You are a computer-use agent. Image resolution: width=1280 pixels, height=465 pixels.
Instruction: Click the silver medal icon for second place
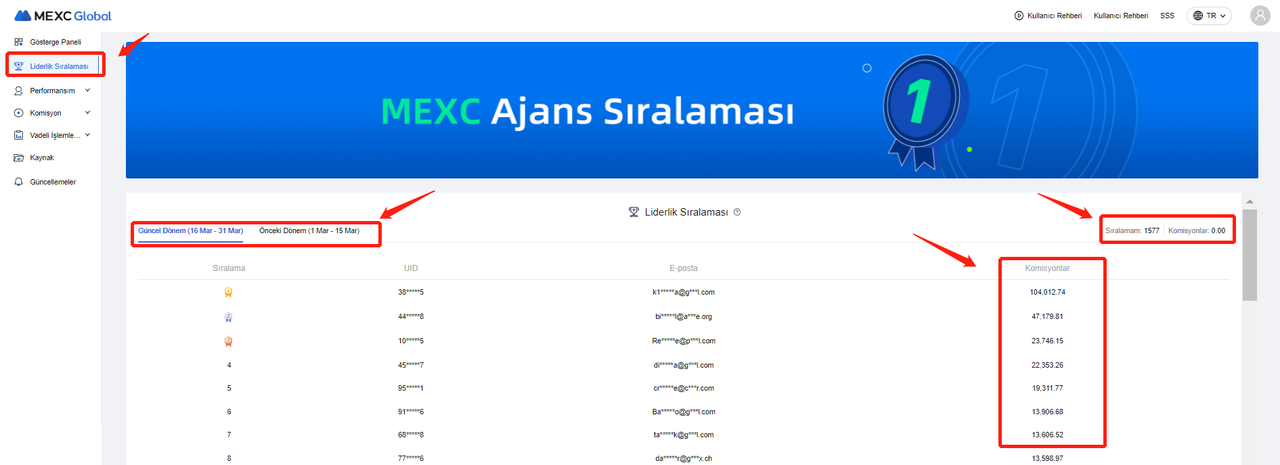(229, 316)
